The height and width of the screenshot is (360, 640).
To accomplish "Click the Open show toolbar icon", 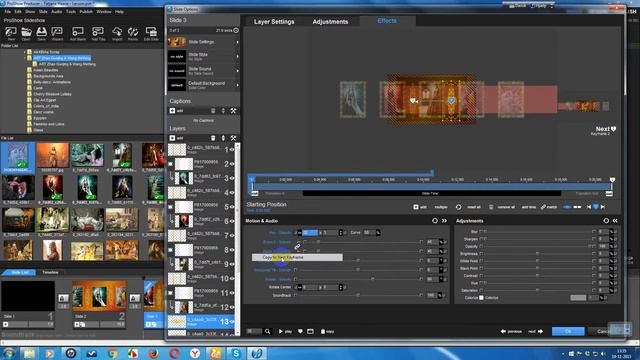I will tap(26, 32).
